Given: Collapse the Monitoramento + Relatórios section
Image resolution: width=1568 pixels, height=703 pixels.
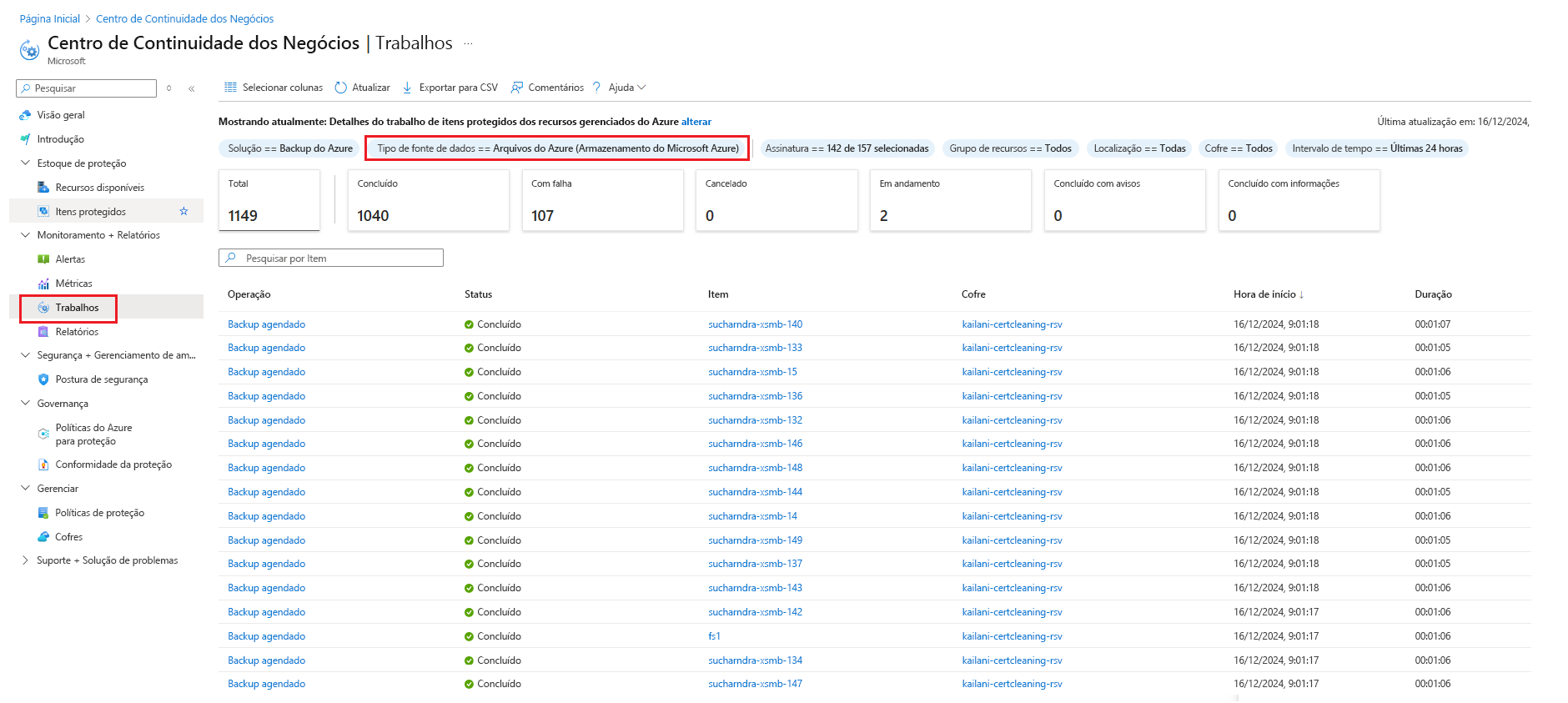Looking at the screenshot, I should pos(25,235).
